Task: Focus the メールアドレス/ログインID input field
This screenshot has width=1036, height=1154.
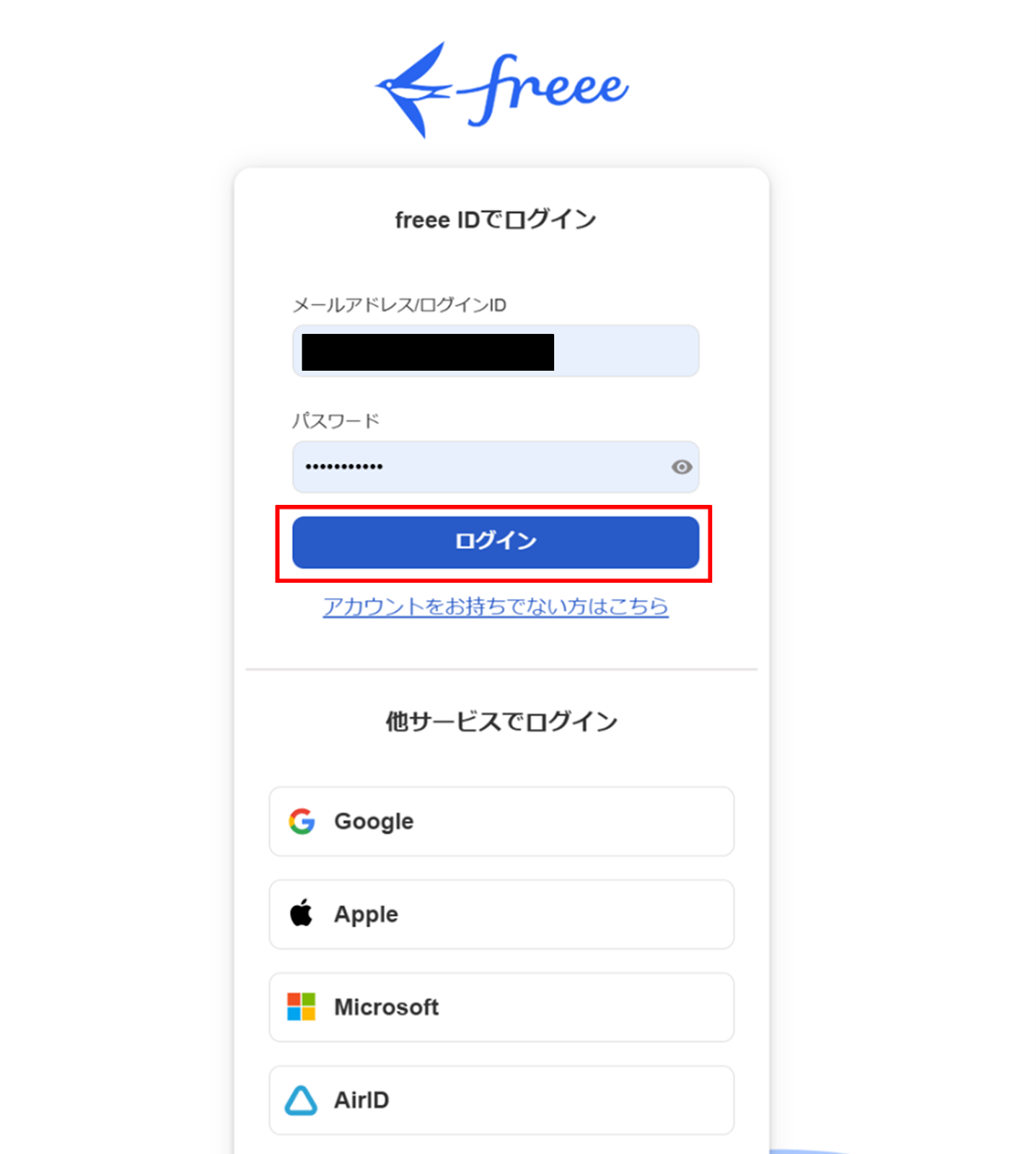Action: click(x=496, y=351)
